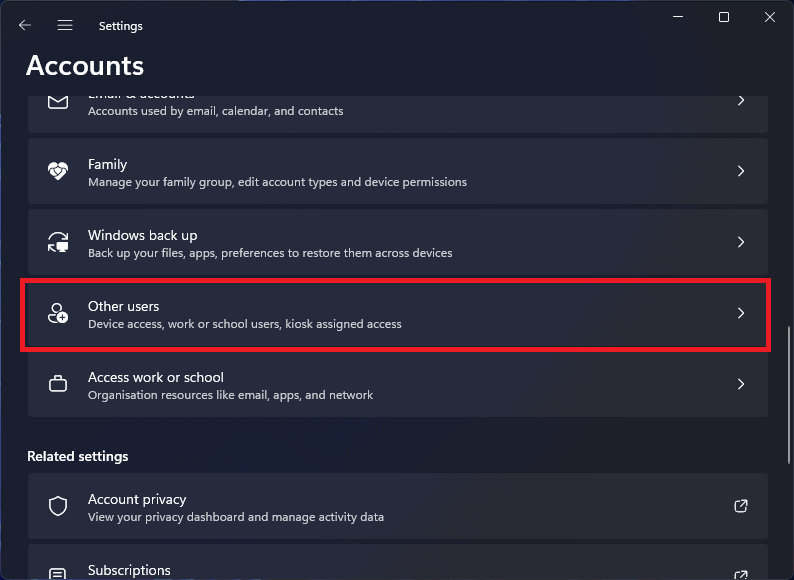Image resolution: width=794 pixels, height=580 pixels.
Task: Click the Access work or school briefcase icon
Action: [x=58, y=384]
